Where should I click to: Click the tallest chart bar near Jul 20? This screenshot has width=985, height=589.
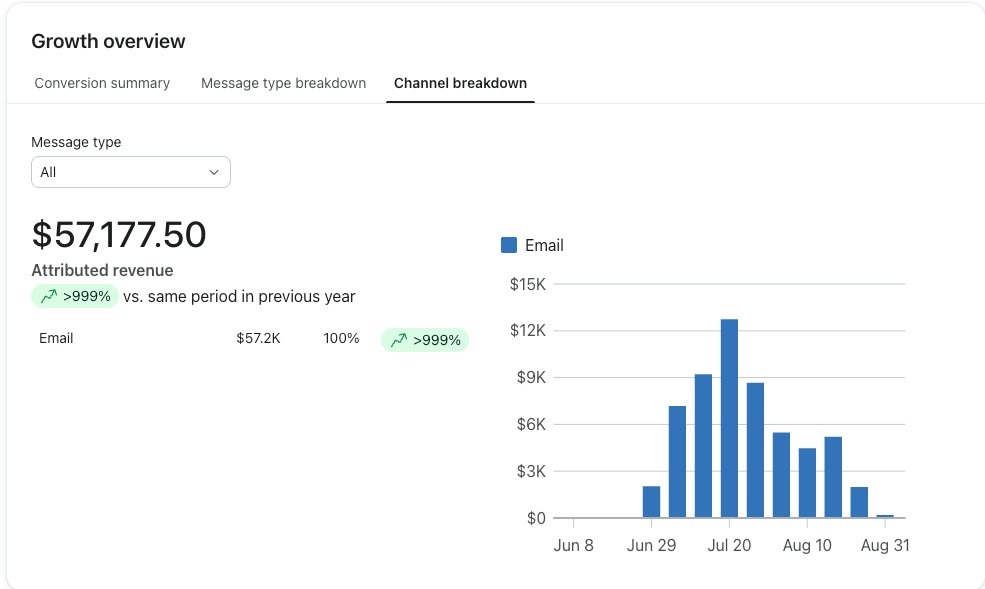click(x=729, y=418)
